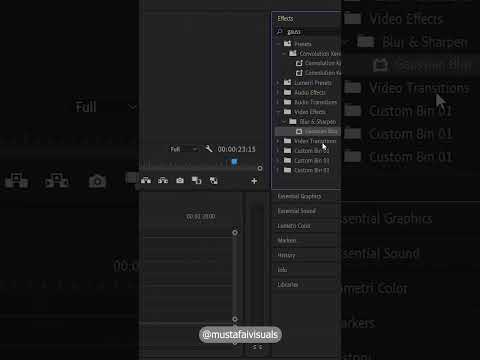Click the Audio Effects label
The image size is (480, 360).
click(310, 93)
